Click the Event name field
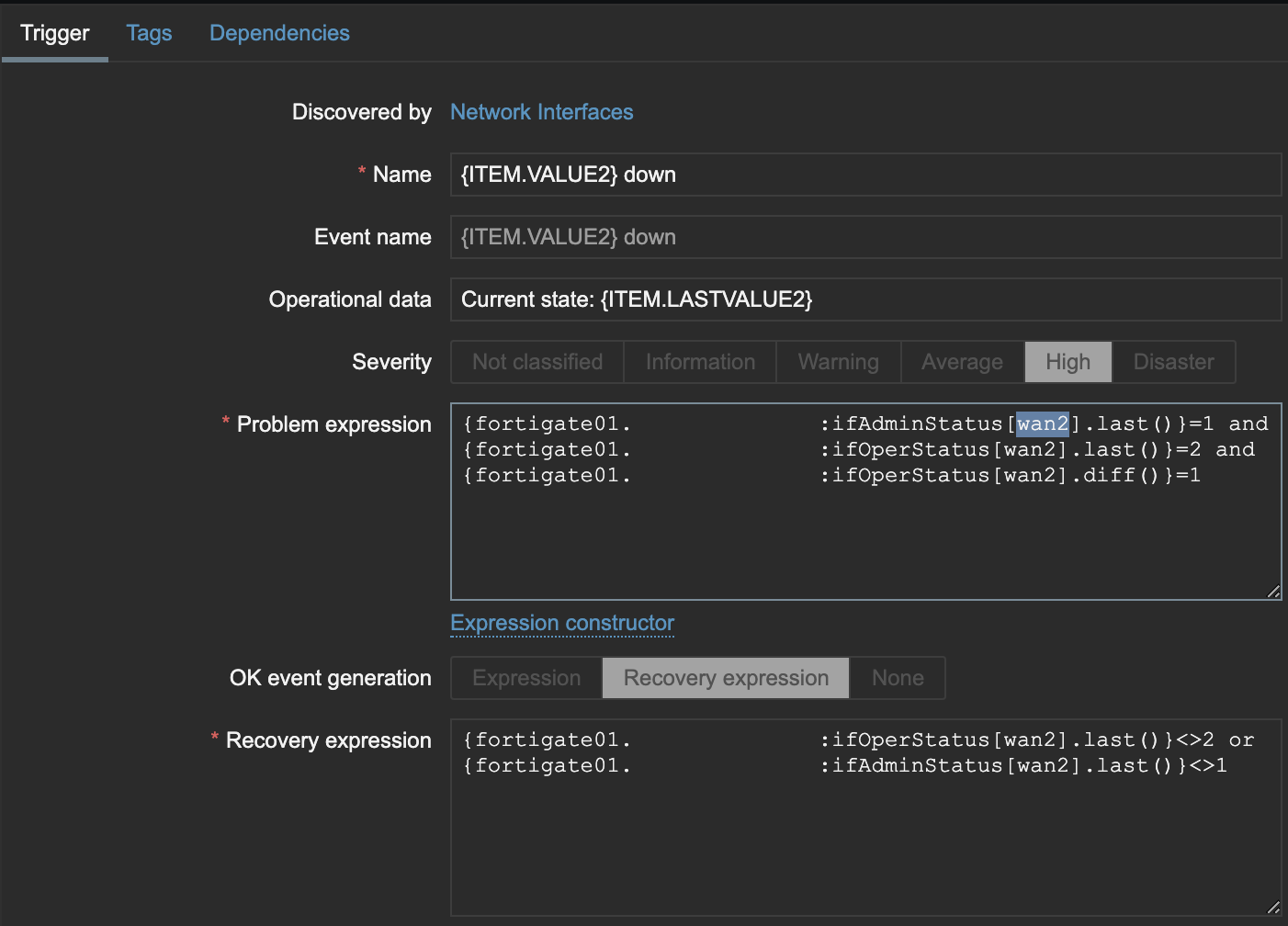This screenshot has height=926, width=1288. tap(864, 237)
